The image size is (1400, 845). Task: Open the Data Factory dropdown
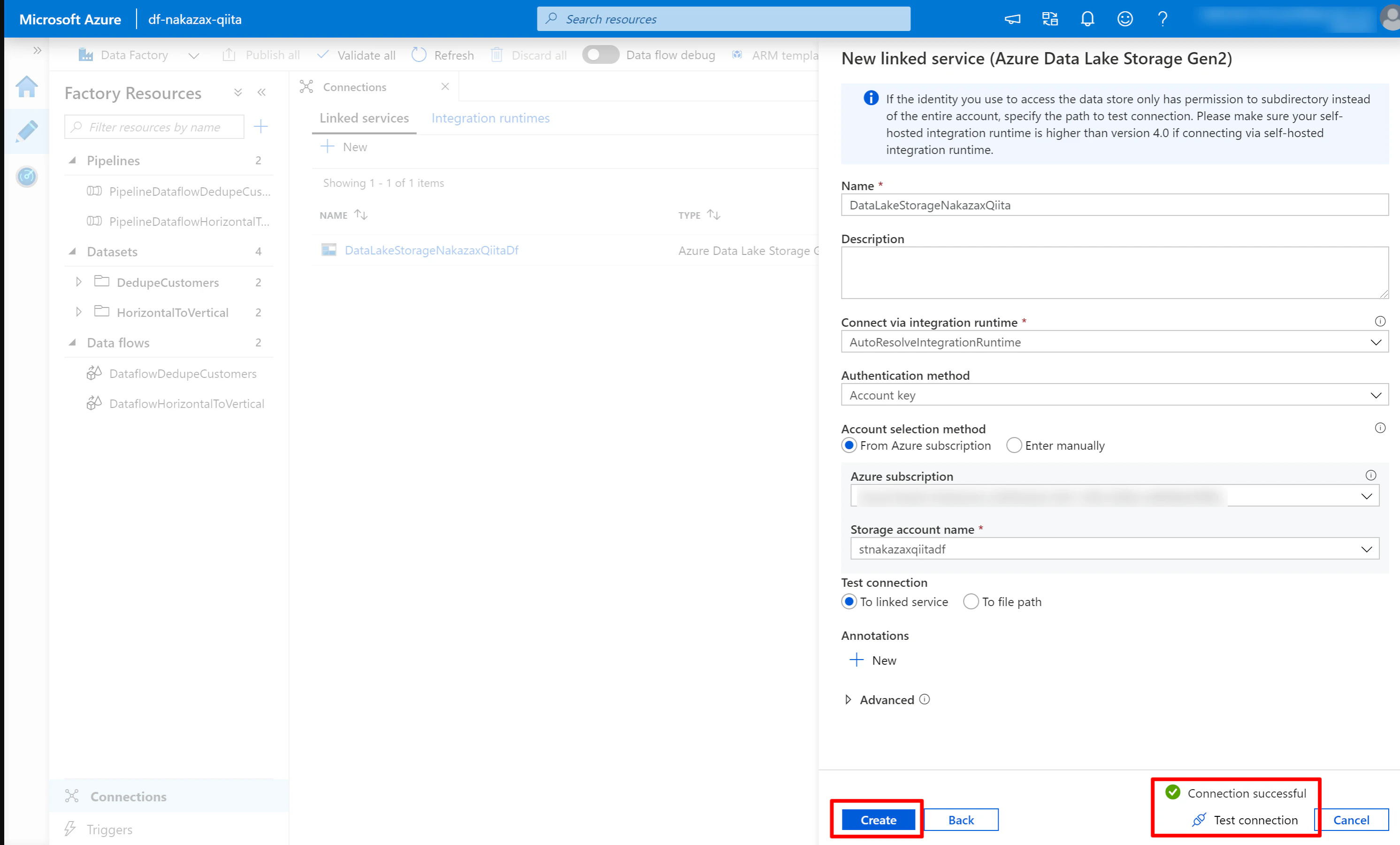pos(194,55)
